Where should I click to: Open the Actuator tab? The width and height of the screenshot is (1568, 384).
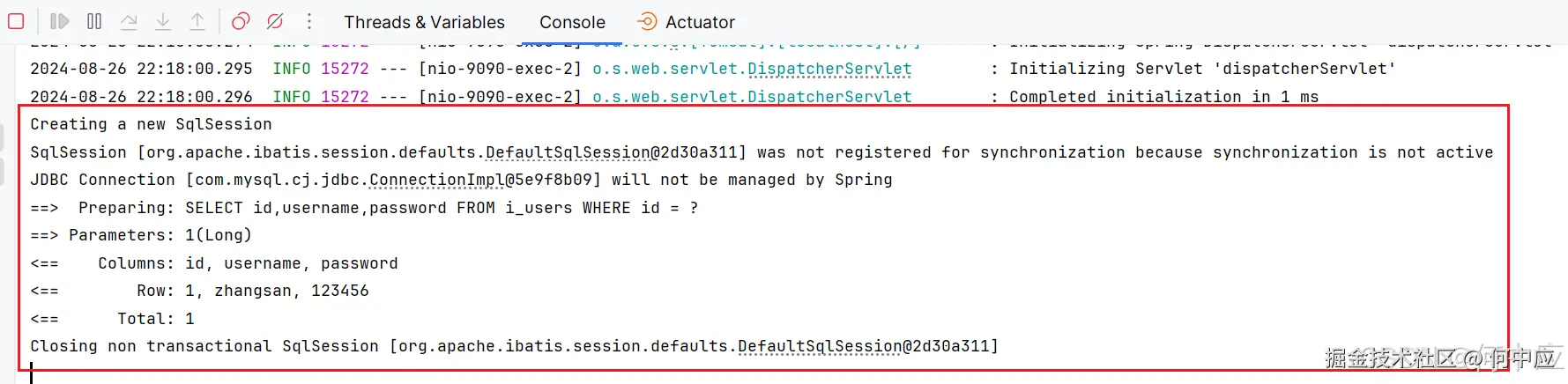(699, 22)
